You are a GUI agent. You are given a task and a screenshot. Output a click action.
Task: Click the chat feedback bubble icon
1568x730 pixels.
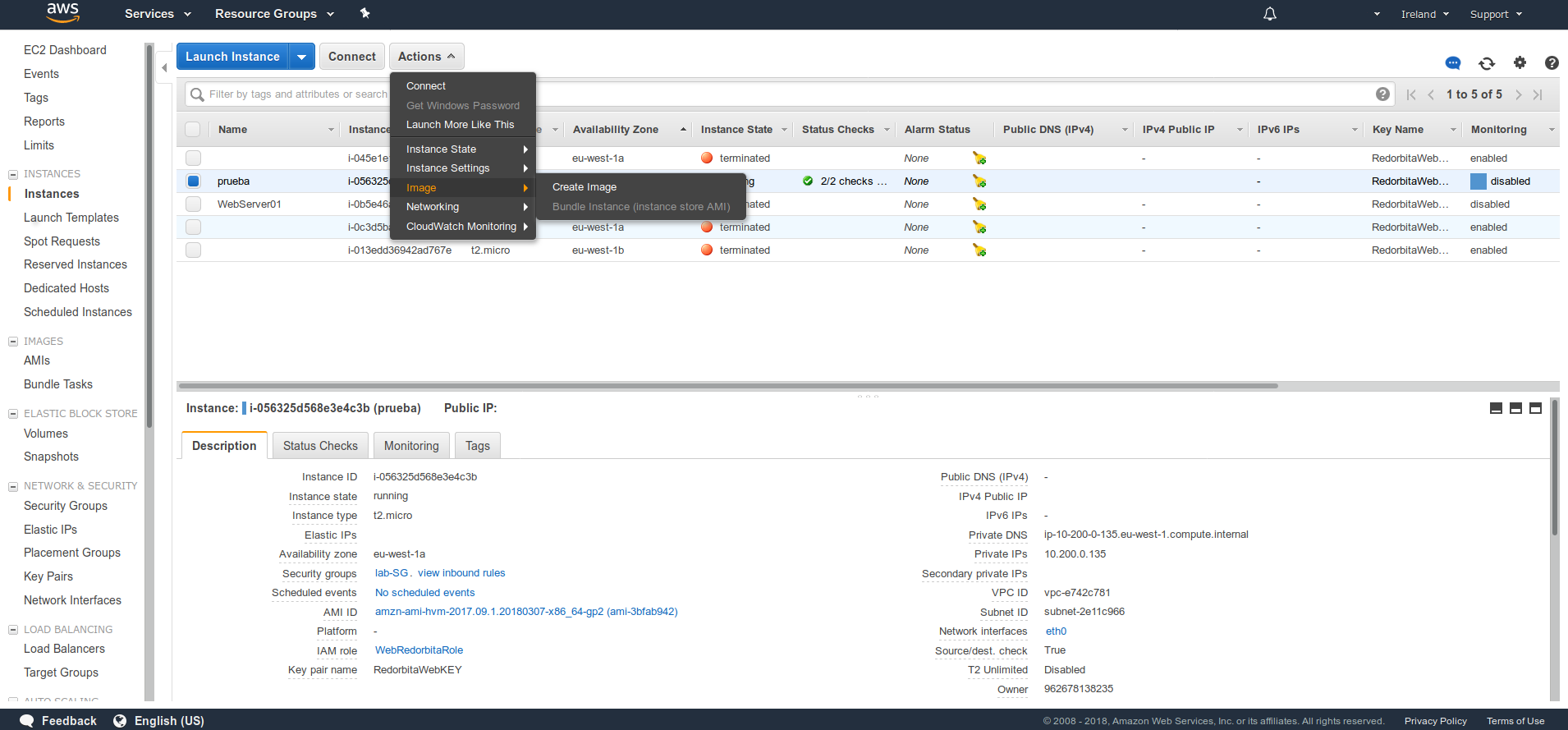click(x=1453, y=63)
